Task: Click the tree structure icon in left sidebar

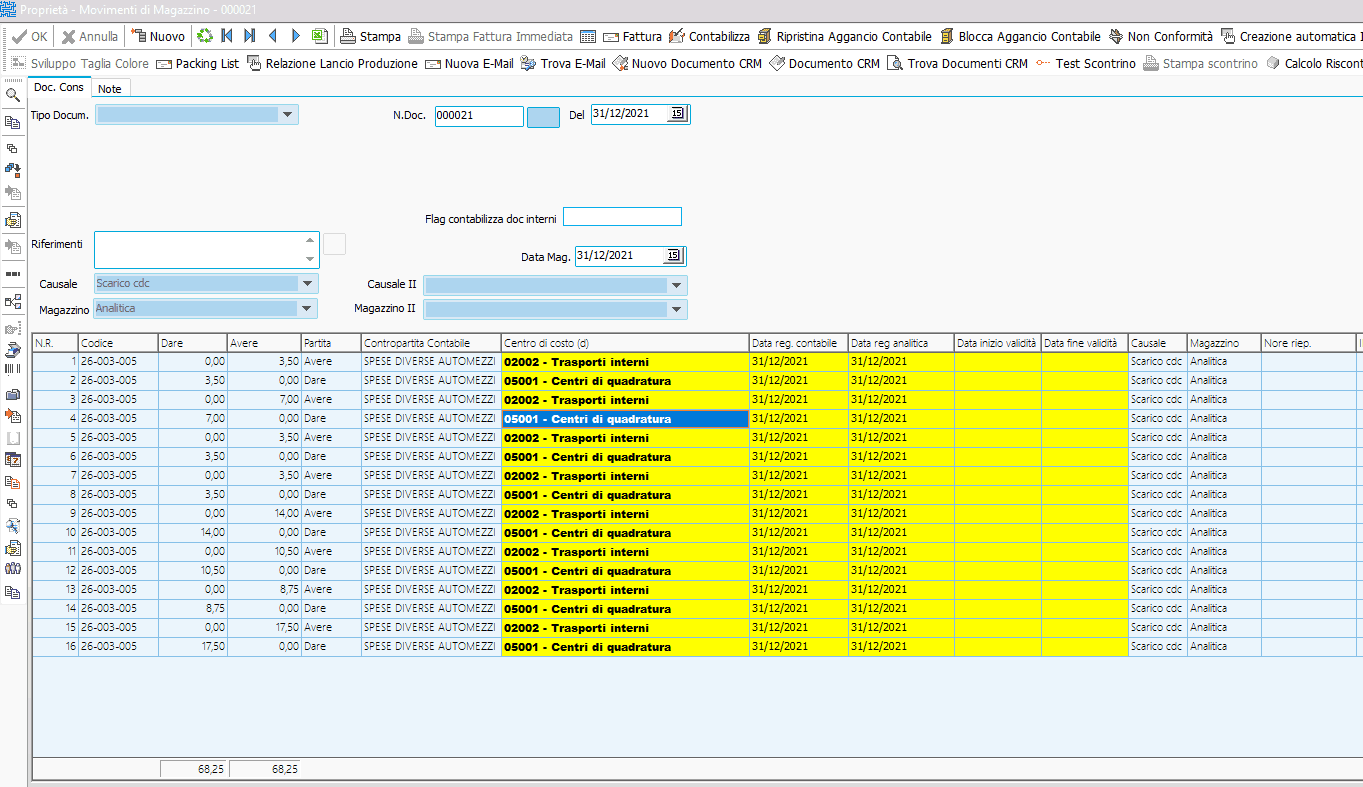Action: click(13, 300)
